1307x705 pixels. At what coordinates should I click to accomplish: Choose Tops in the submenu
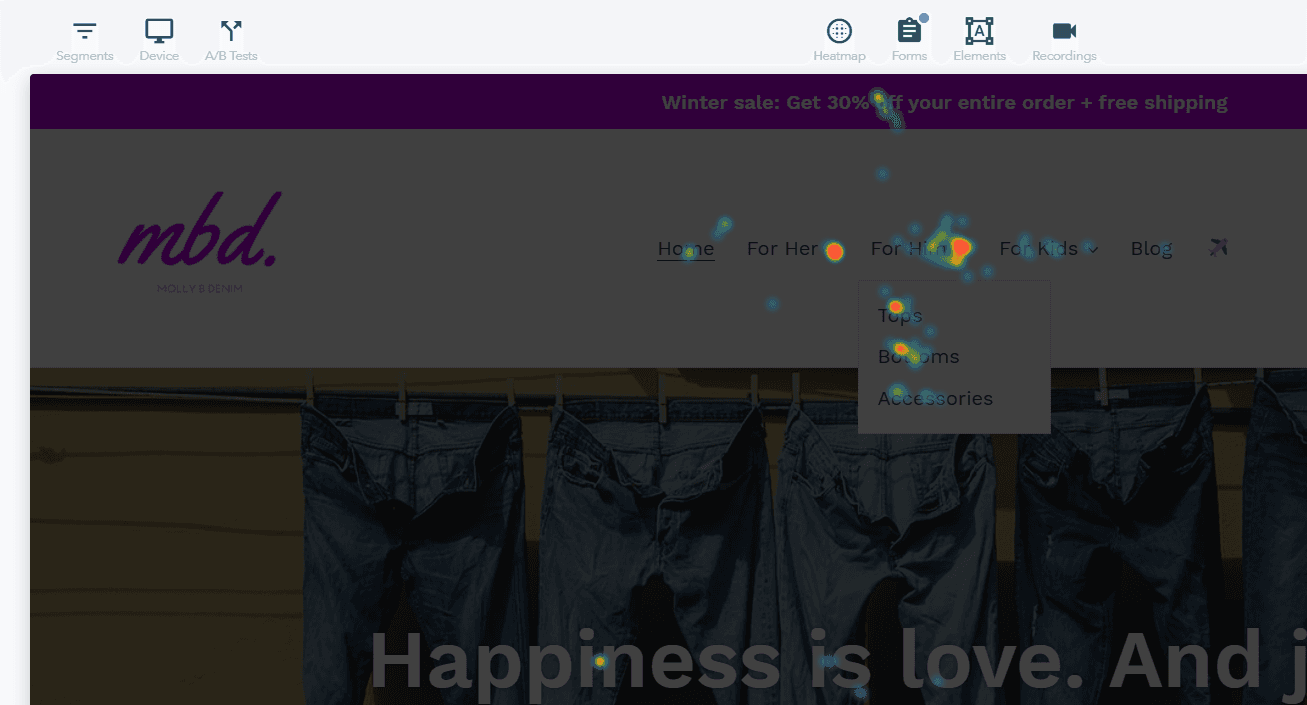[x=900, y=316]
